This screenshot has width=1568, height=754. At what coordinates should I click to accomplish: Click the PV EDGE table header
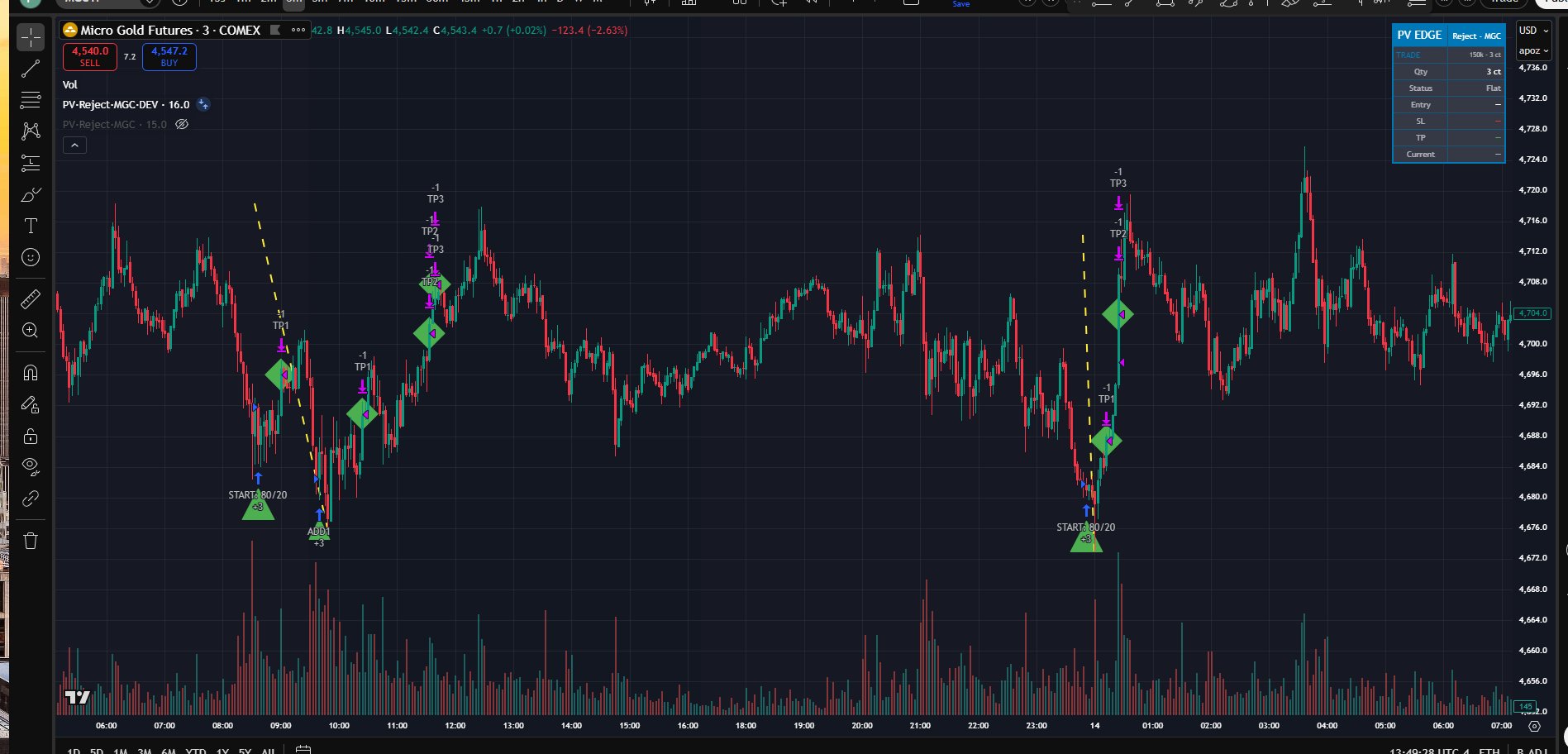[x=1419, y=35]
